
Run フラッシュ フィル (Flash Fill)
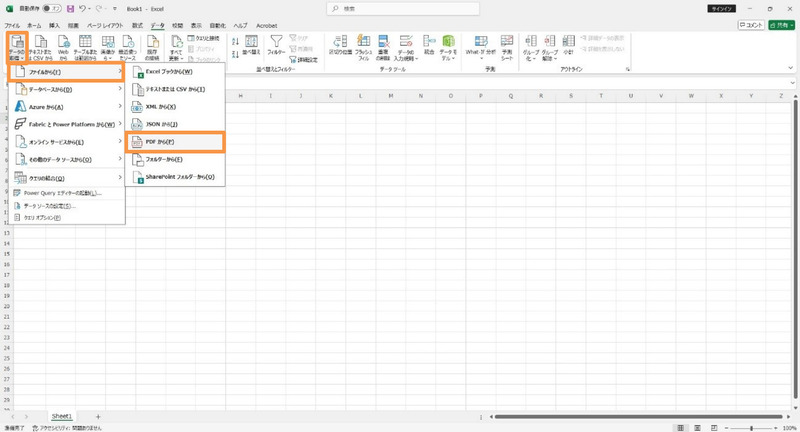point(363,48)
